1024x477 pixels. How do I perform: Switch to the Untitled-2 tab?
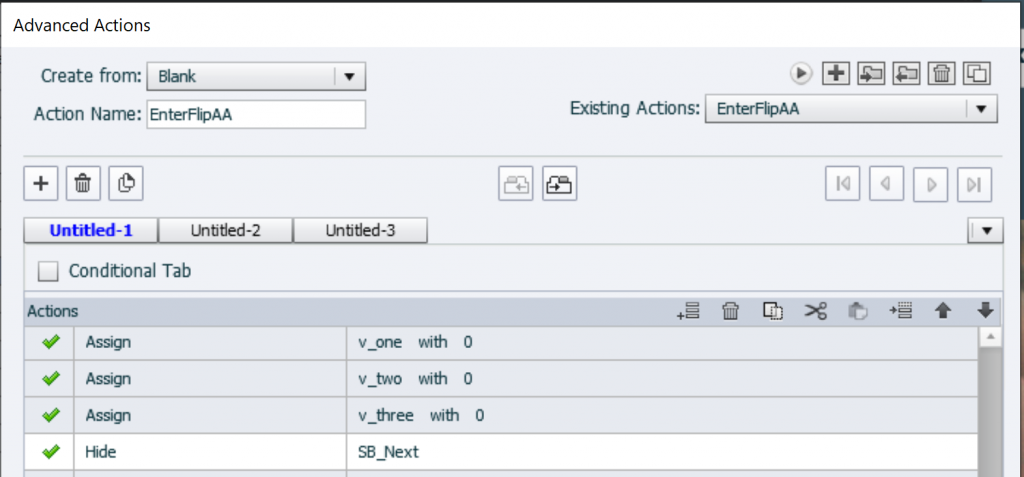226,230
